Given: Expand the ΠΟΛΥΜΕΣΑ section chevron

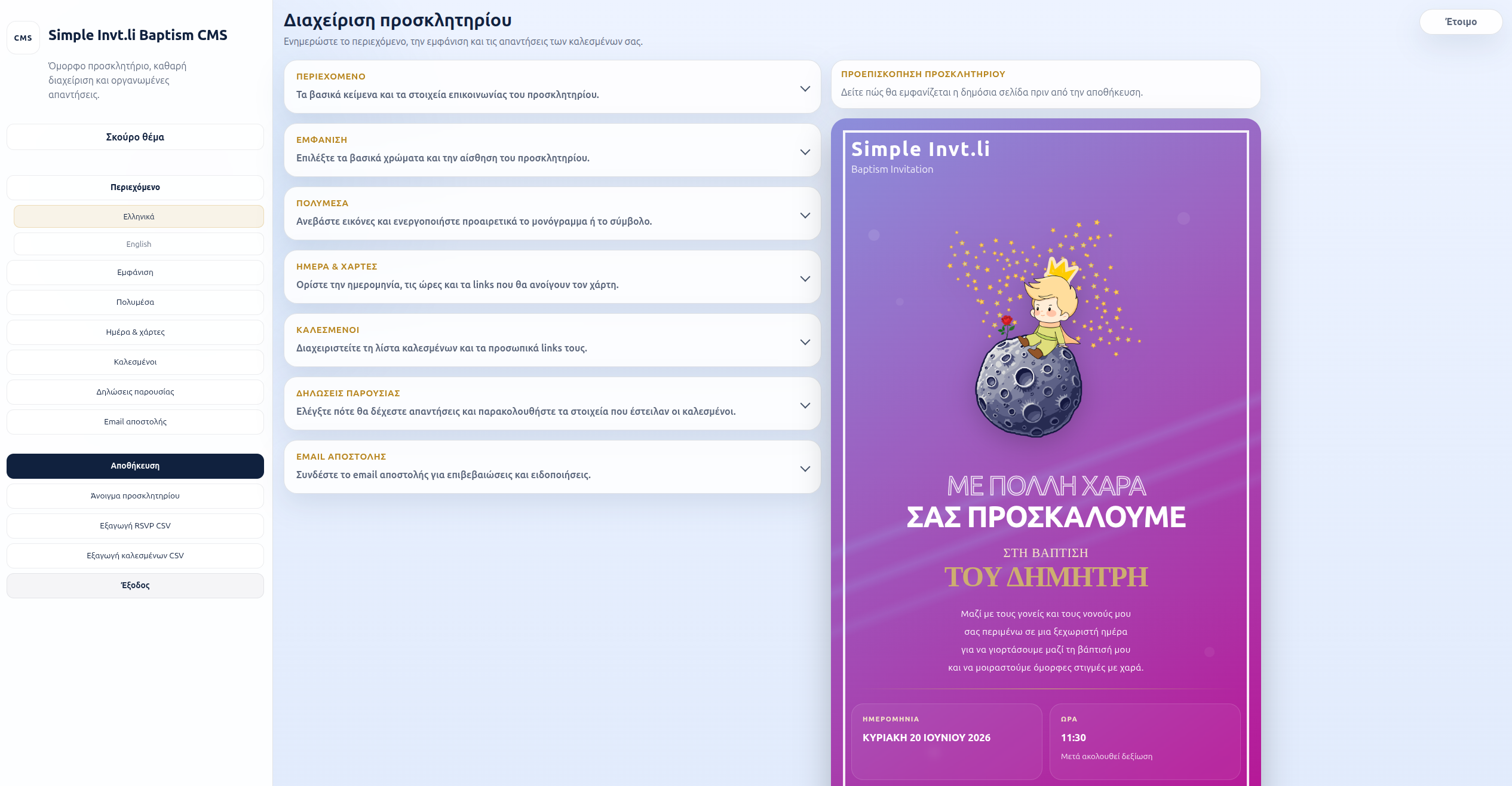Looking at the screenshot, I should click(x=805, y=215).
